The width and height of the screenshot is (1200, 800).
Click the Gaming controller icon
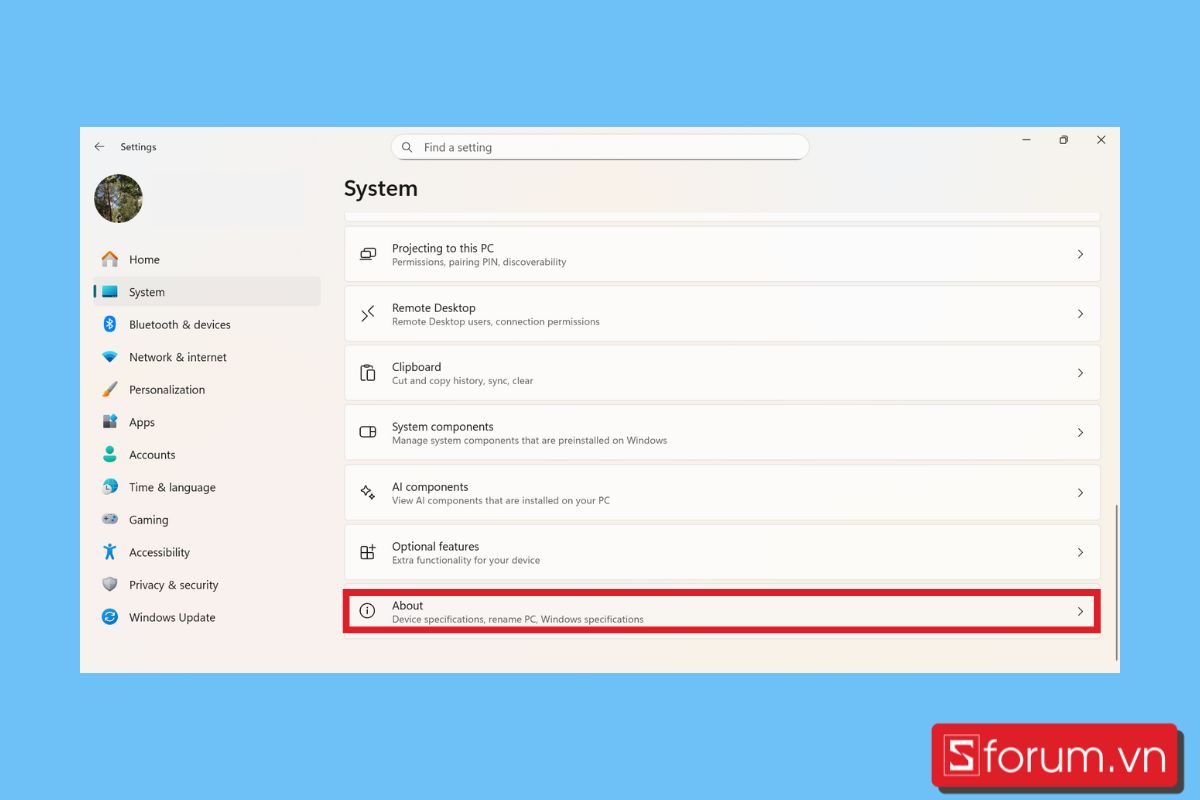point(110,519)
